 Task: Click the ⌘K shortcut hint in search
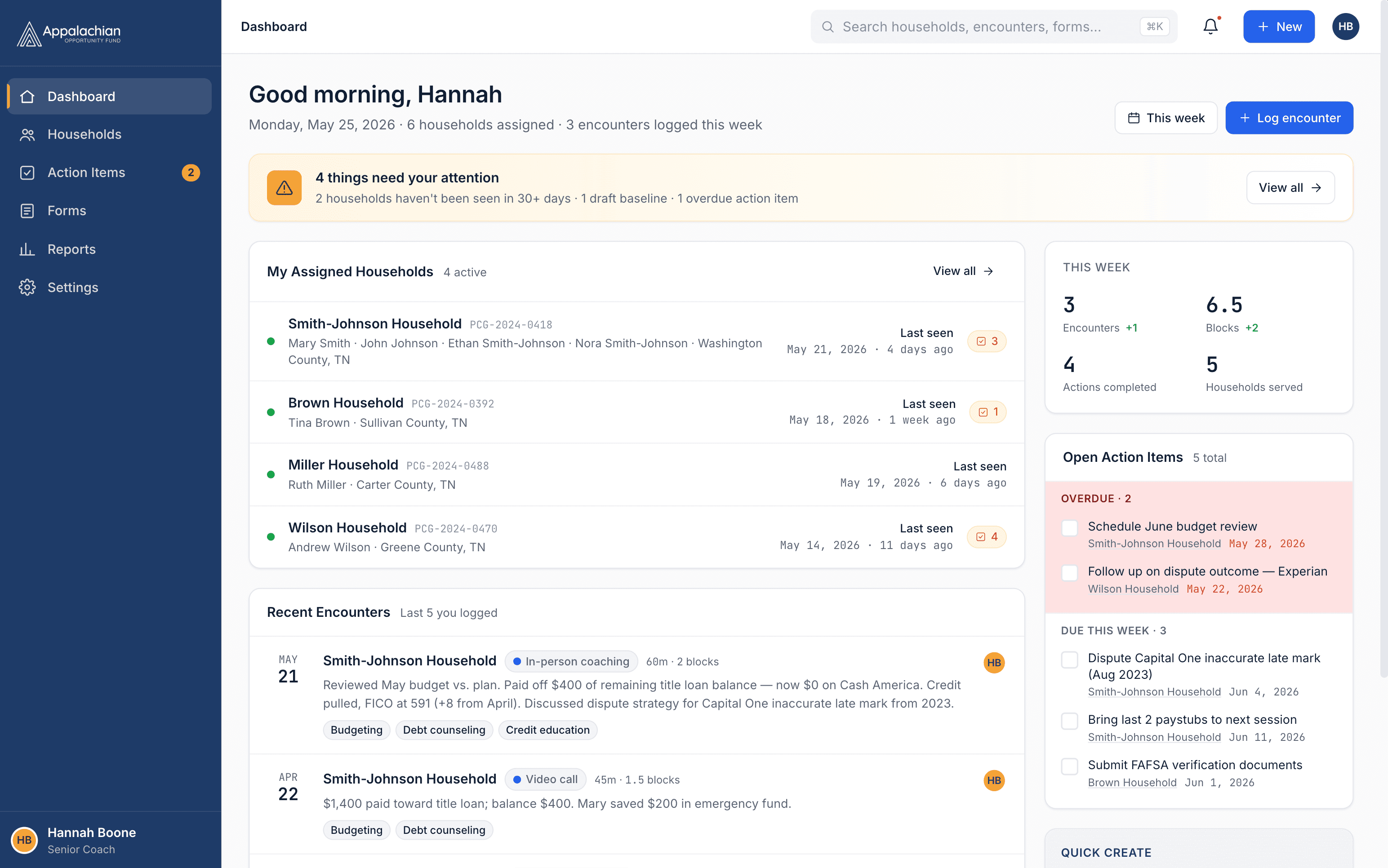coord(1154,27)
